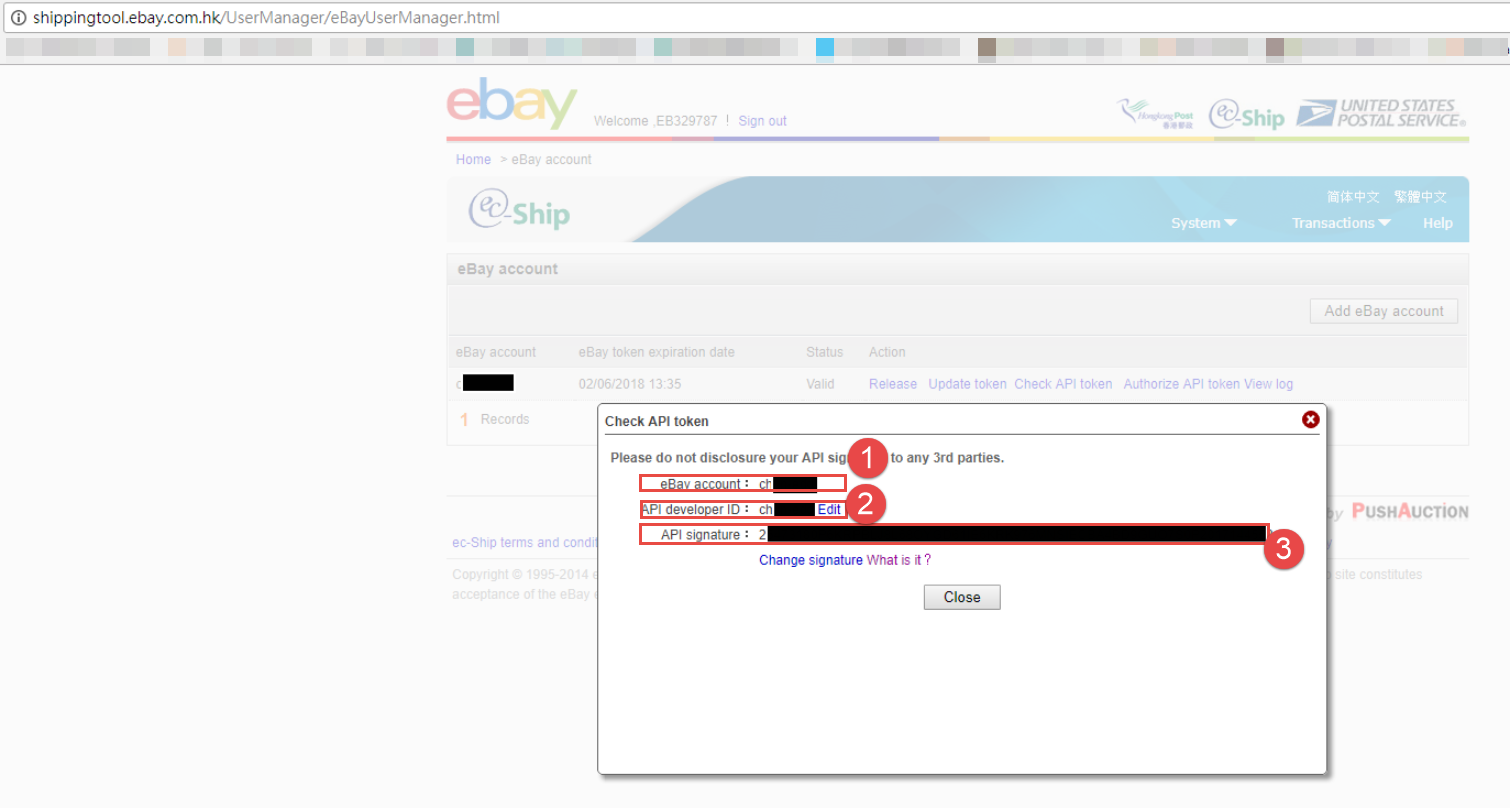Click the browser address bar URL
Viewport: 1510px width, 808px height.
(266, 18)
